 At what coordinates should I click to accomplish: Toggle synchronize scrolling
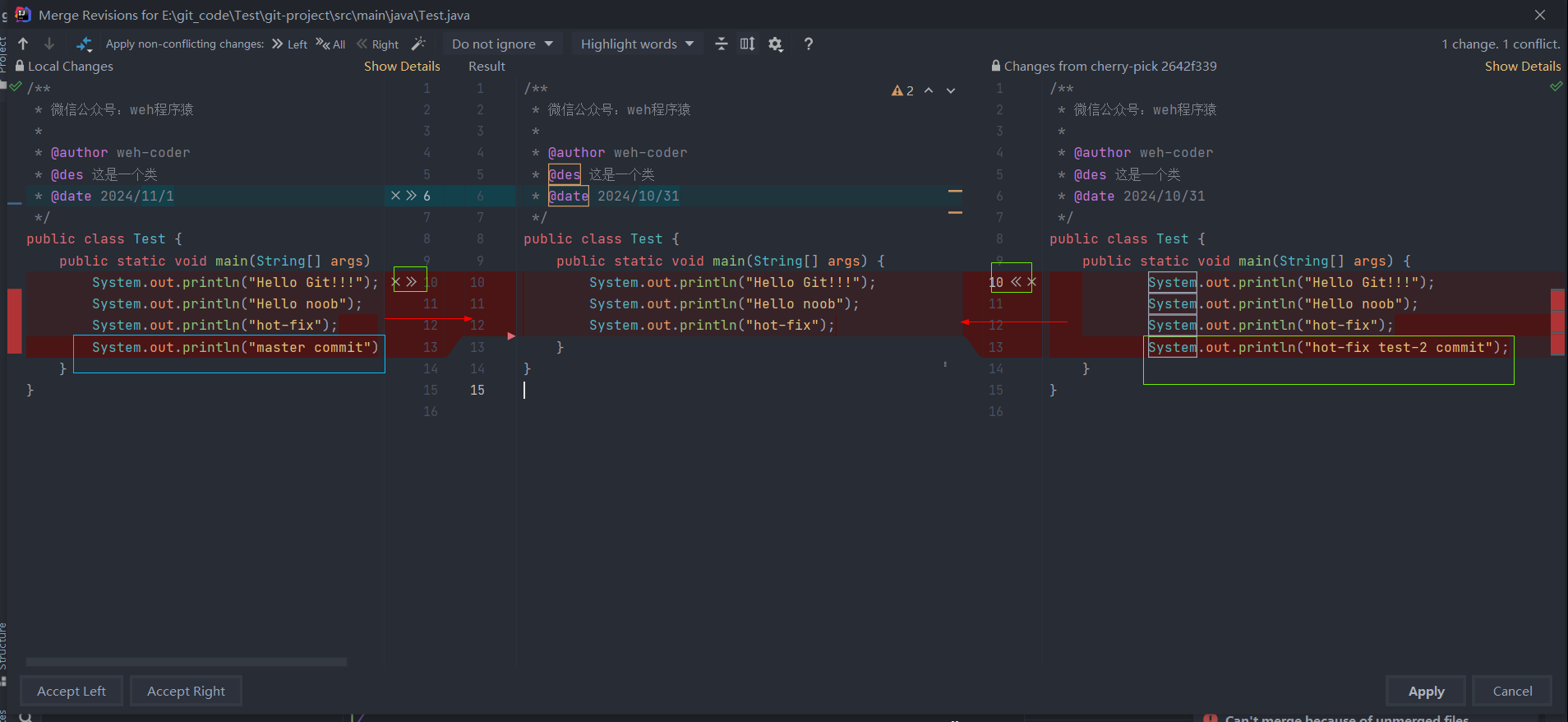(x=747, y=44)
